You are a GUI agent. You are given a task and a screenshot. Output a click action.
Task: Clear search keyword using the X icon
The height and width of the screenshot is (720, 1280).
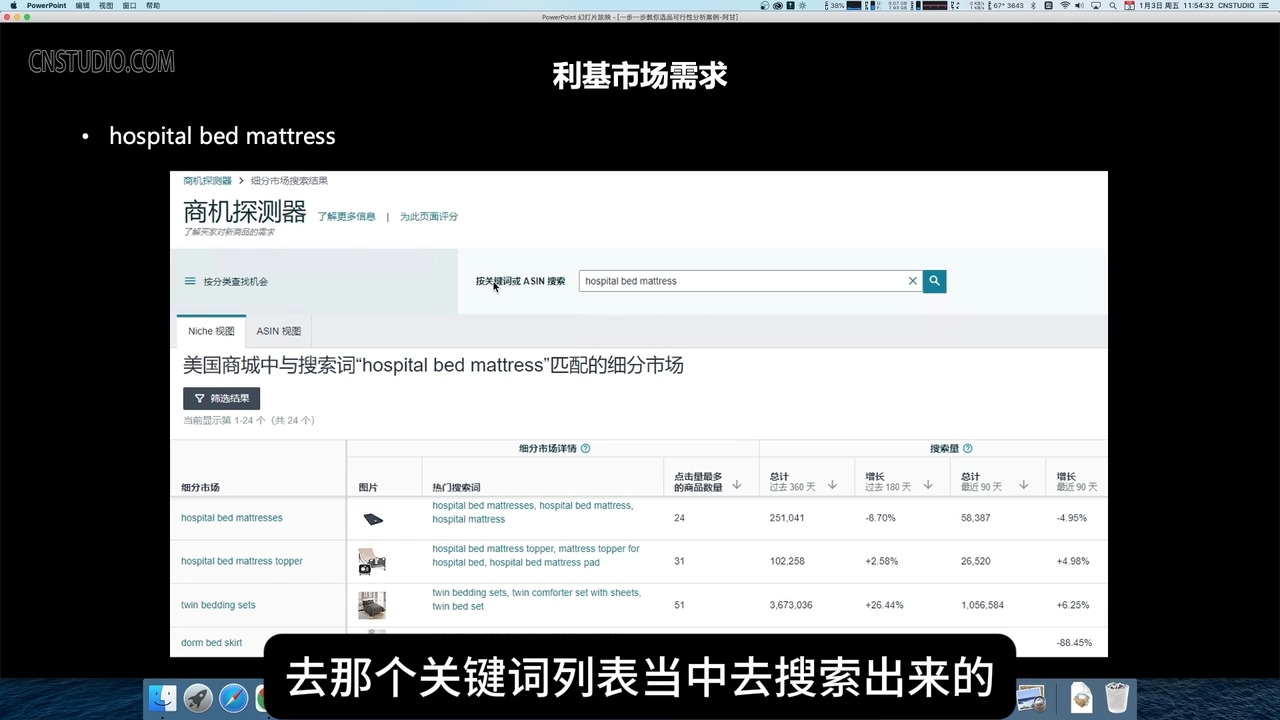point(911,281)
